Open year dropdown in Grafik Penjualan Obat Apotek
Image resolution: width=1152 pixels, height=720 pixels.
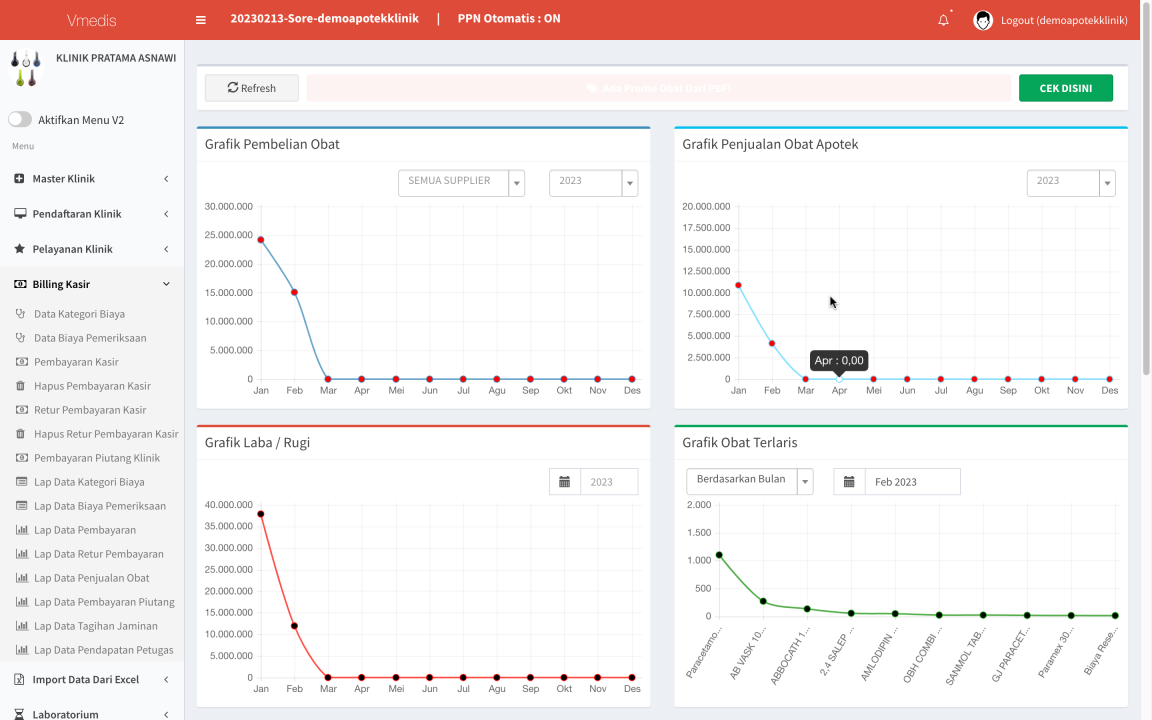tap(1070, 183)
